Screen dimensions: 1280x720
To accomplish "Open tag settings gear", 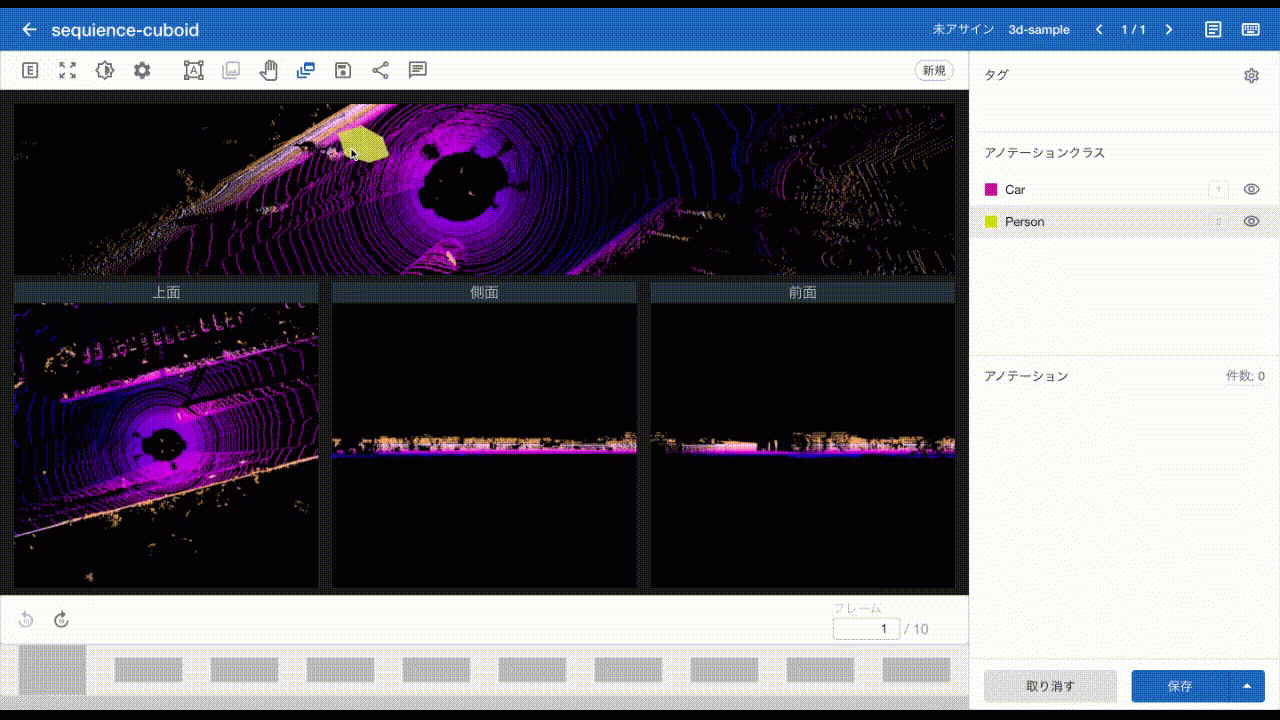I will point(1251,75).
